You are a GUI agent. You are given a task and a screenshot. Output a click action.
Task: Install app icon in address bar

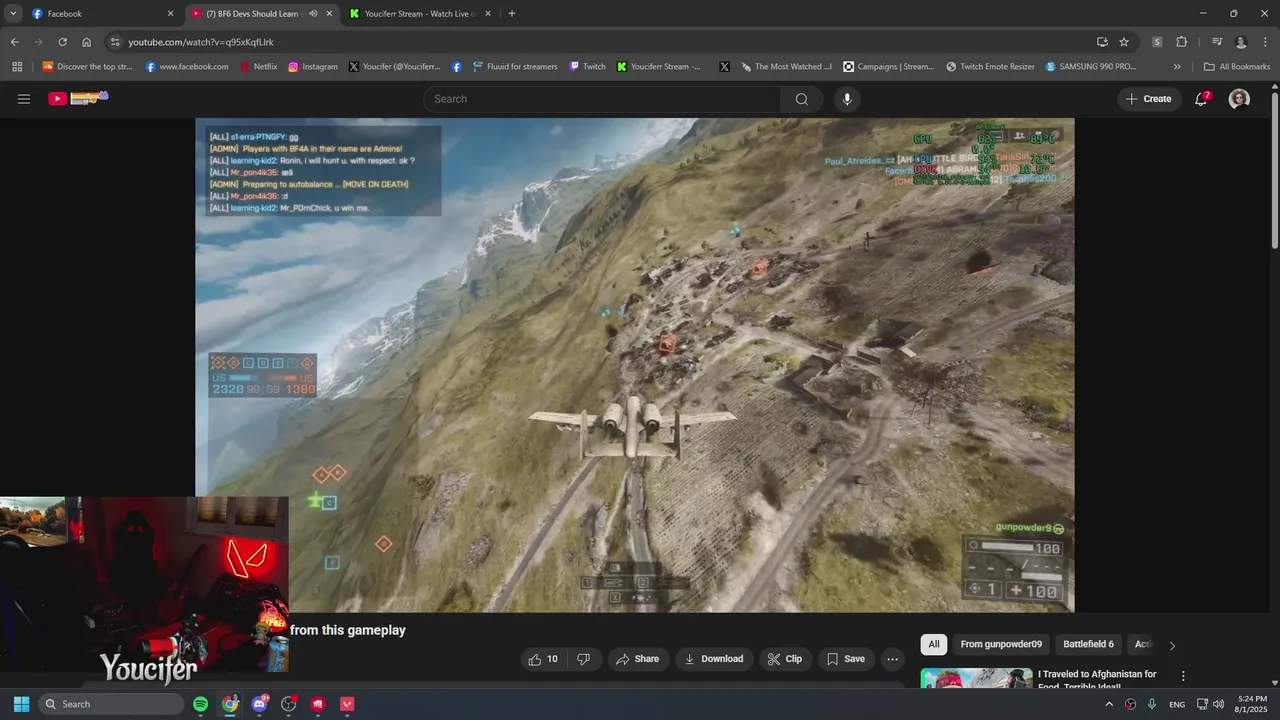(x=1102, y=42)
